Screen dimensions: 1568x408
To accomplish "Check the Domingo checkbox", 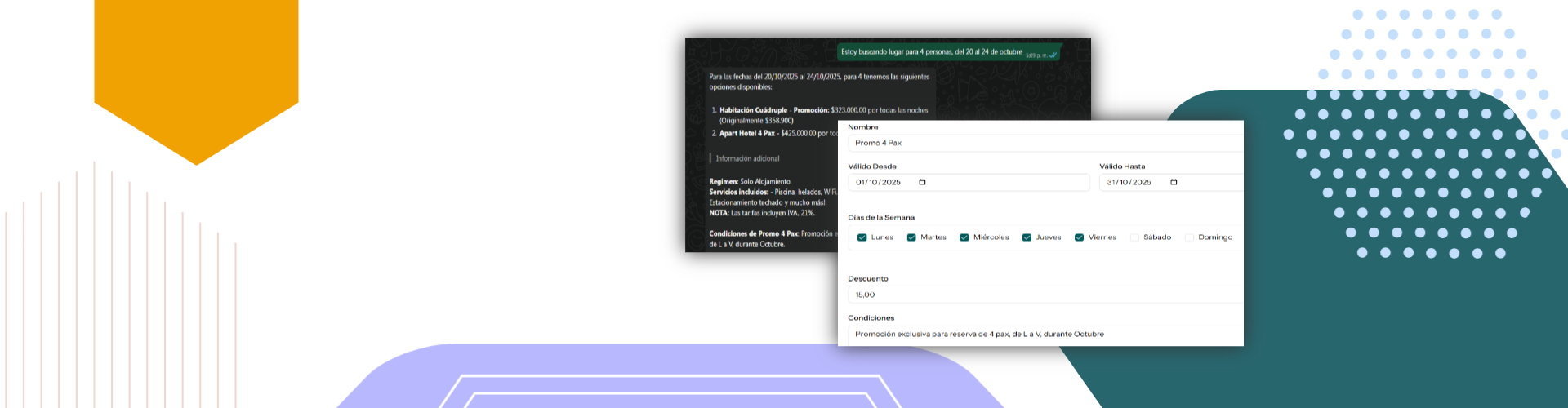I will [x=1189, y=237].
